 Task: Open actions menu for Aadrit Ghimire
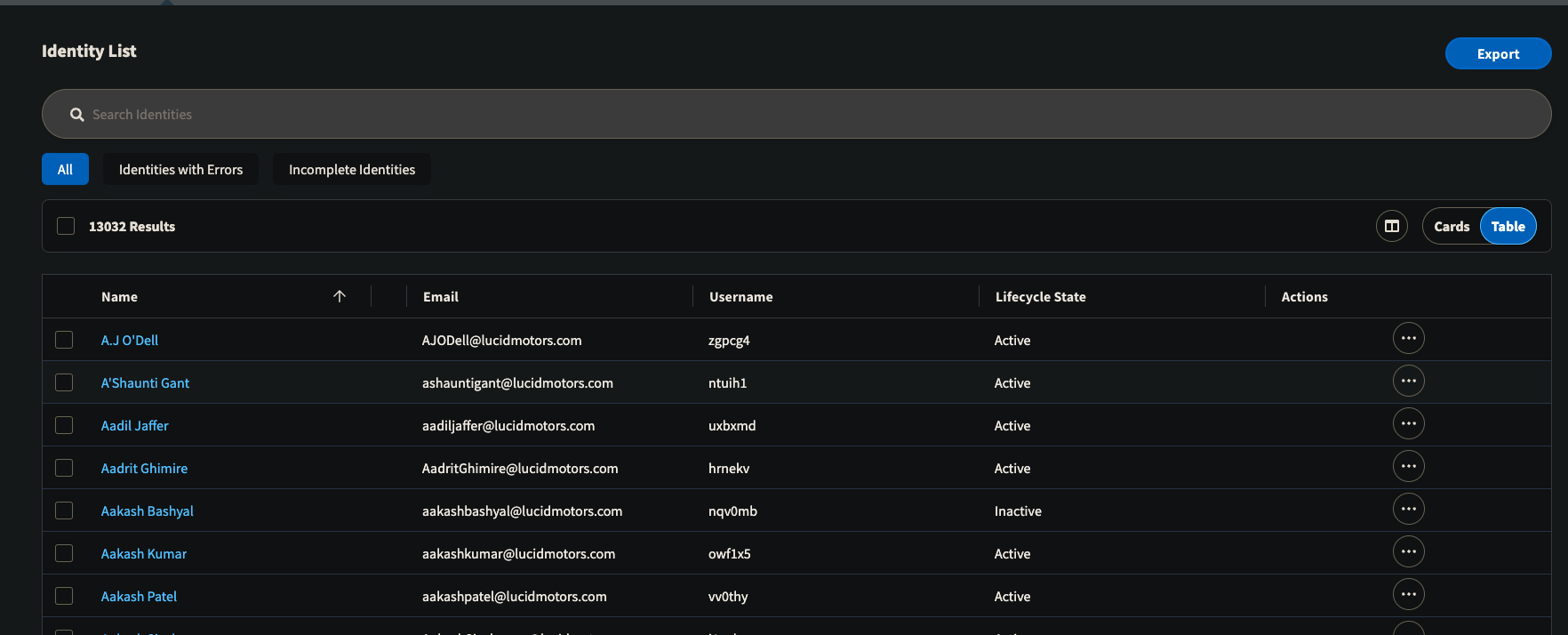point(1408,467)
